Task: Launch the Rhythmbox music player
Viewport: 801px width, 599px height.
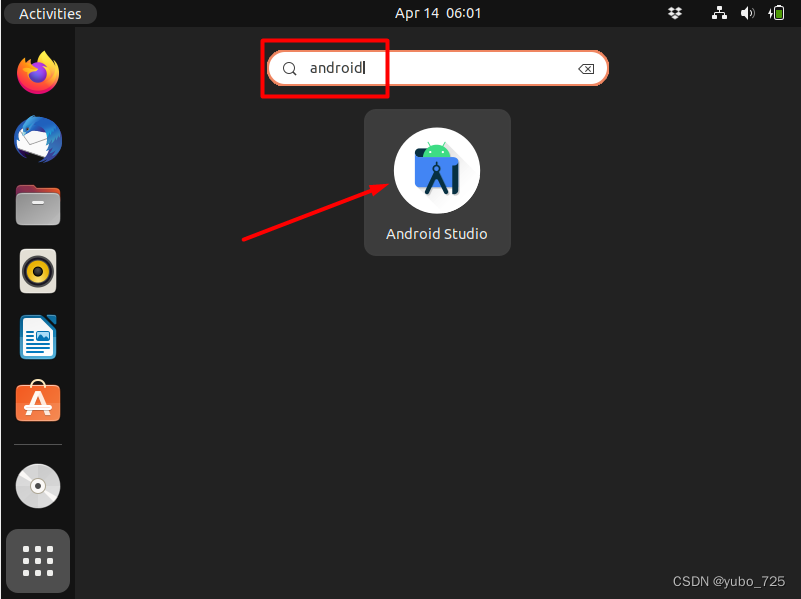Action: pyautogui.click(x=37, y=271)
